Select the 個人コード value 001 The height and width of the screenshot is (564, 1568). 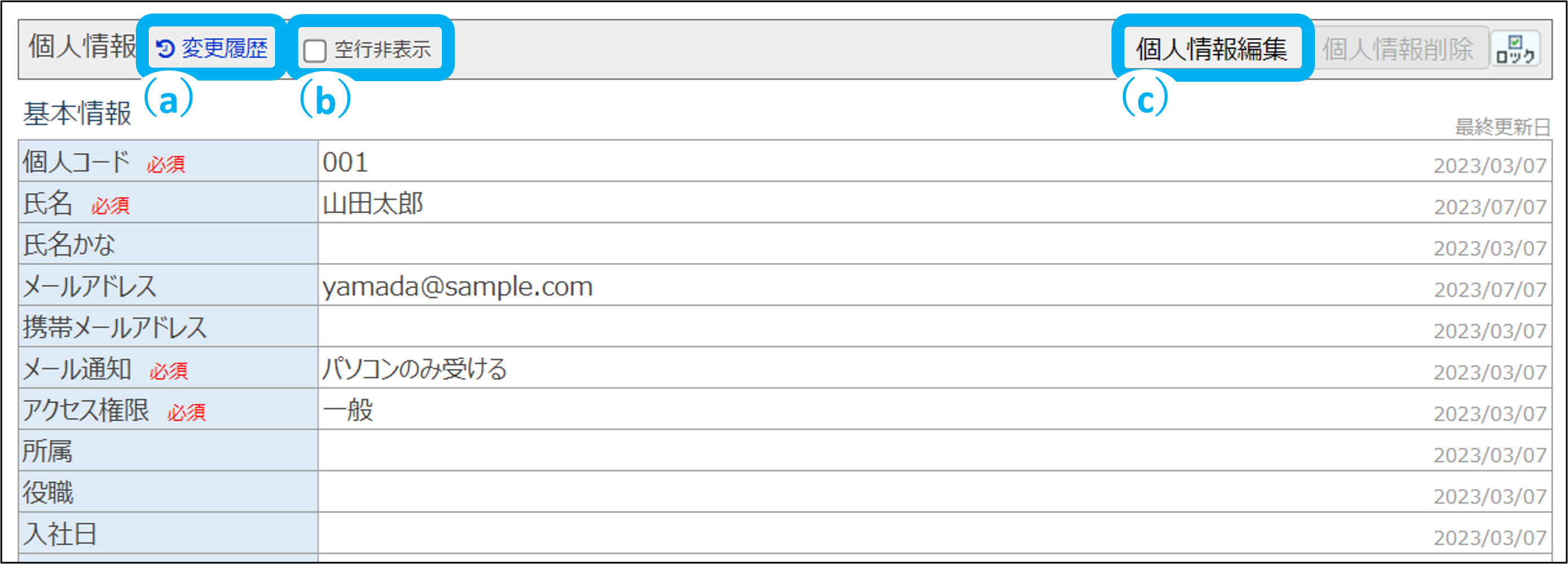pos(345,162)
